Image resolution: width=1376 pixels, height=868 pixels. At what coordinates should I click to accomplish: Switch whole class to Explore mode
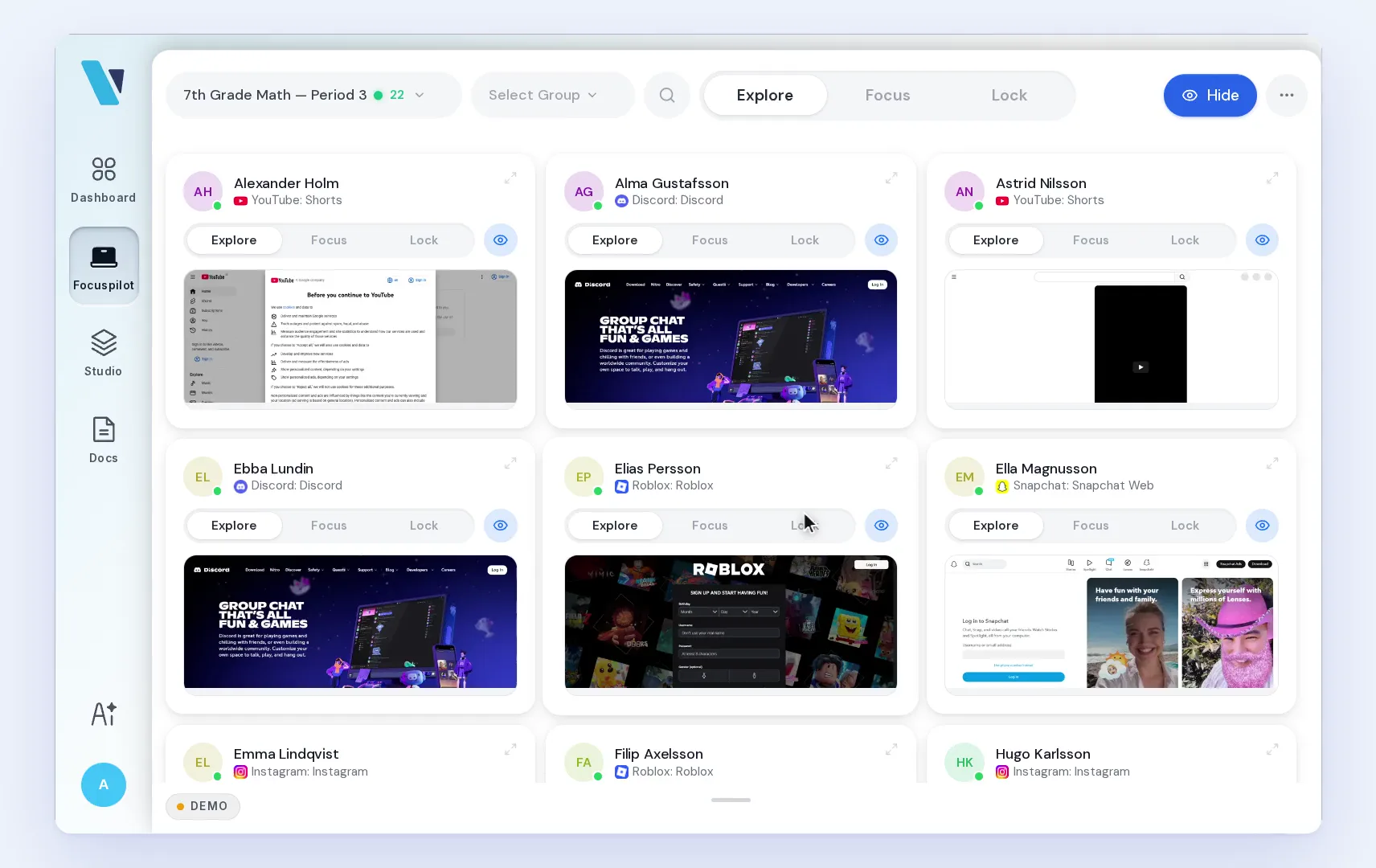coord(765,96)
